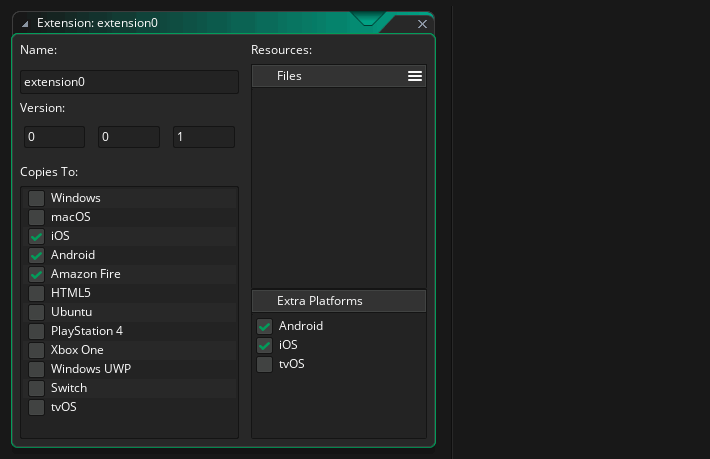Click the Files header bar
The width and height of the screenshot is (710, 459).
pyautogui.click(x=339, y=76)
